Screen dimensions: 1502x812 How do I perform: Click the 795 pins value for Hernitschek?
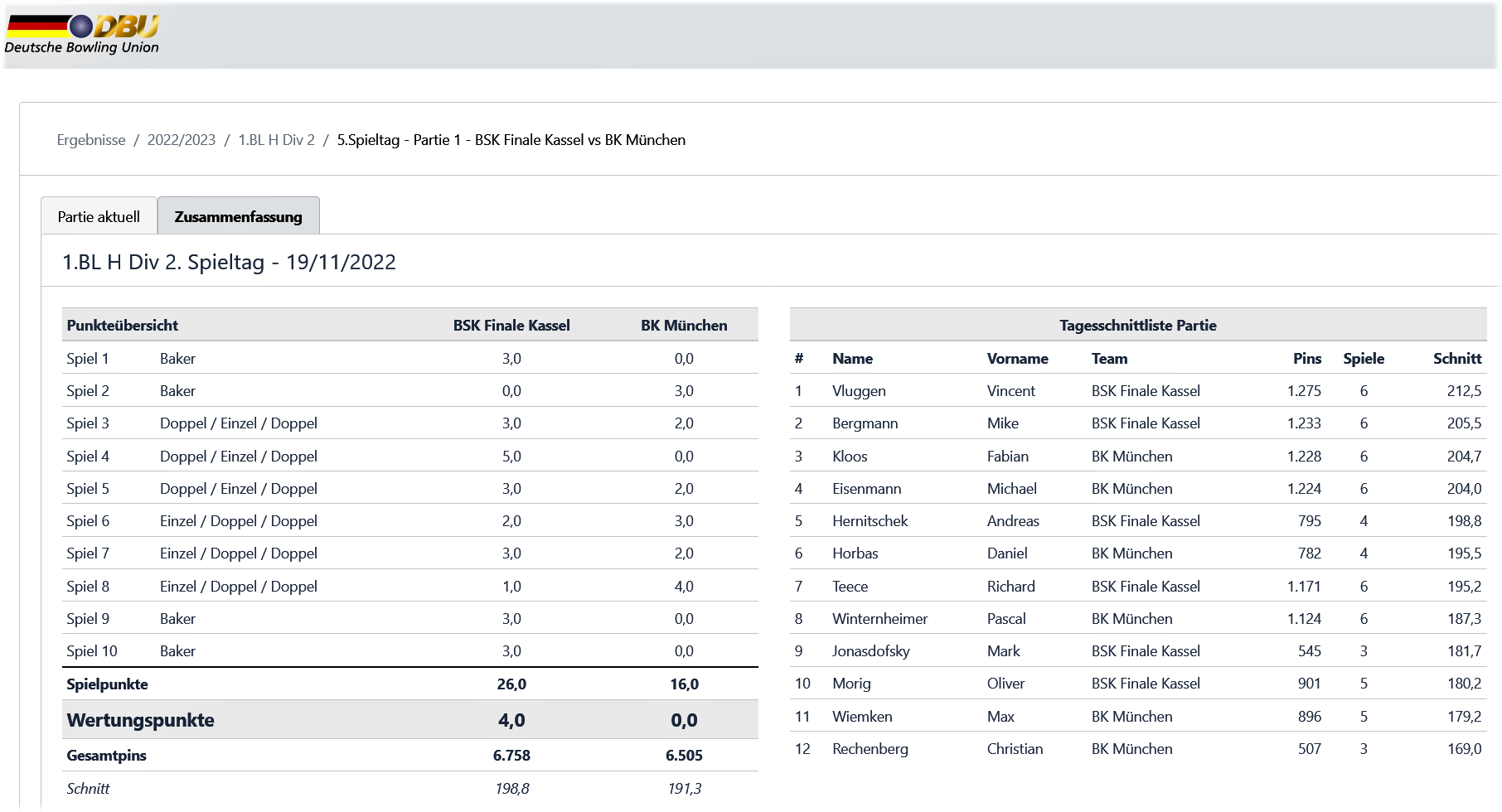[1310, 521]
